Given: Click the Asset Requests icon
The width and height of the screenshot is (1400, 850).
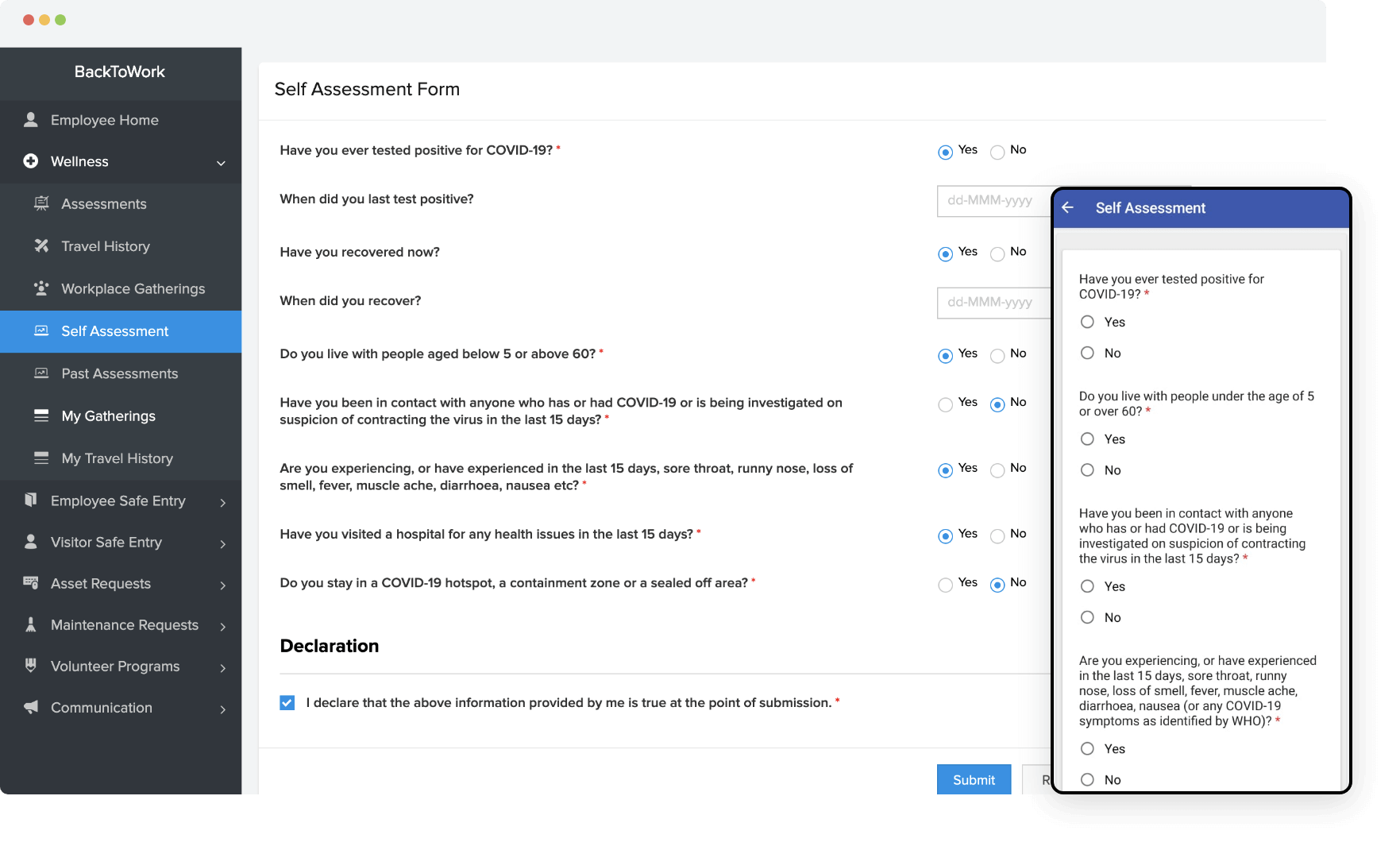Looking at the screenshot, I should 31,583.
